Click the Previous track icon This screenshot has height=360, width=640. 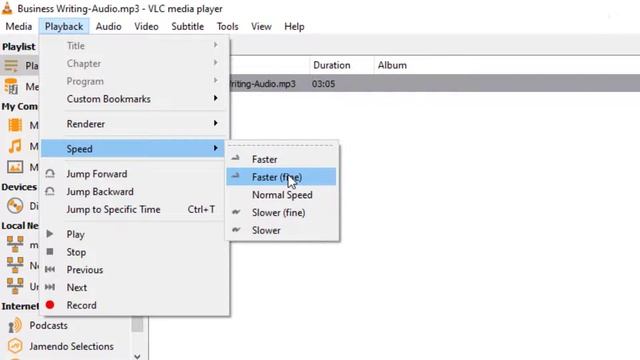click(x=50, y=269)
